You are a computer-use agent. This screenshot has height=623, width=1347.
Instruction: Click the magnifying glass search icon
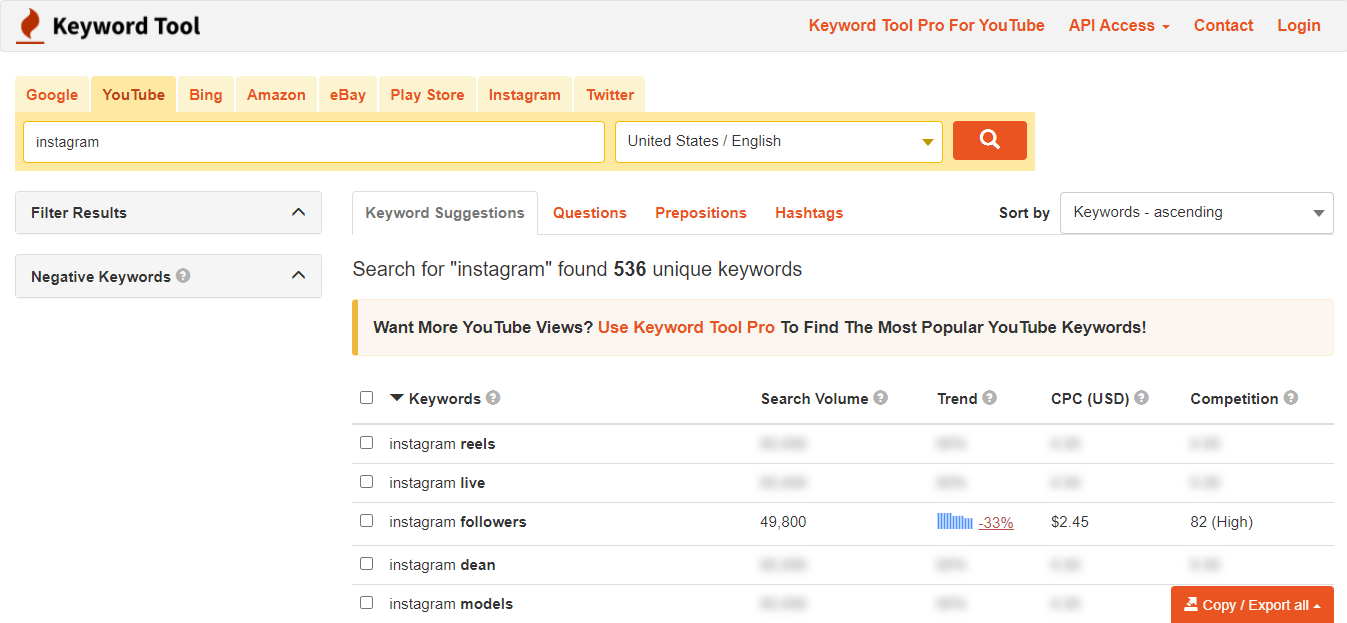point(989,140)
